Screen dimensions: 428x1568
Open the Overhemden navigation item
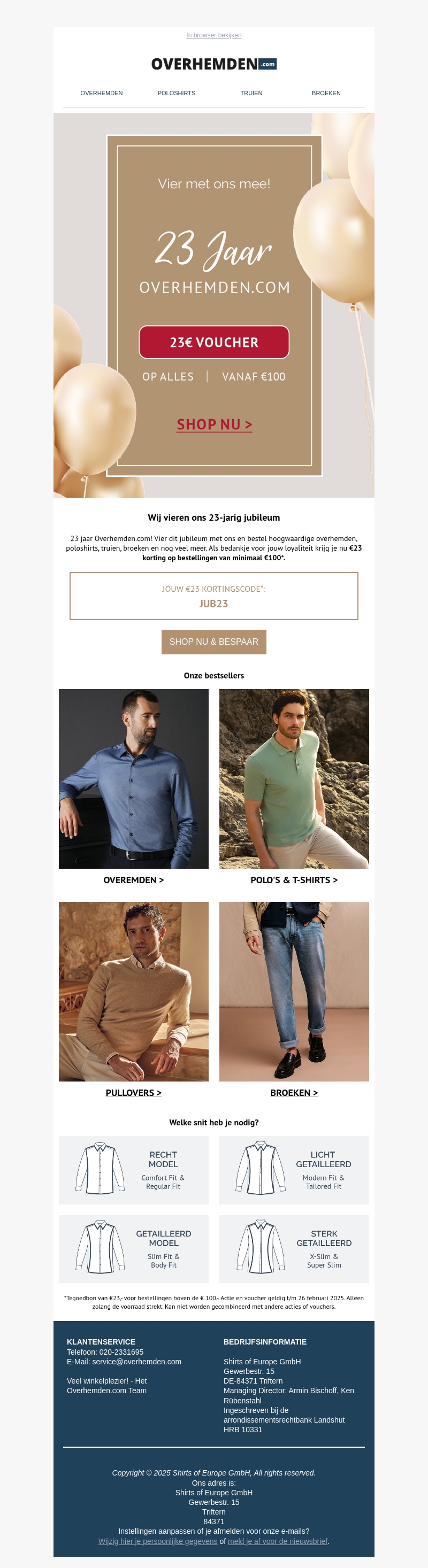click(x=102, y=93)
